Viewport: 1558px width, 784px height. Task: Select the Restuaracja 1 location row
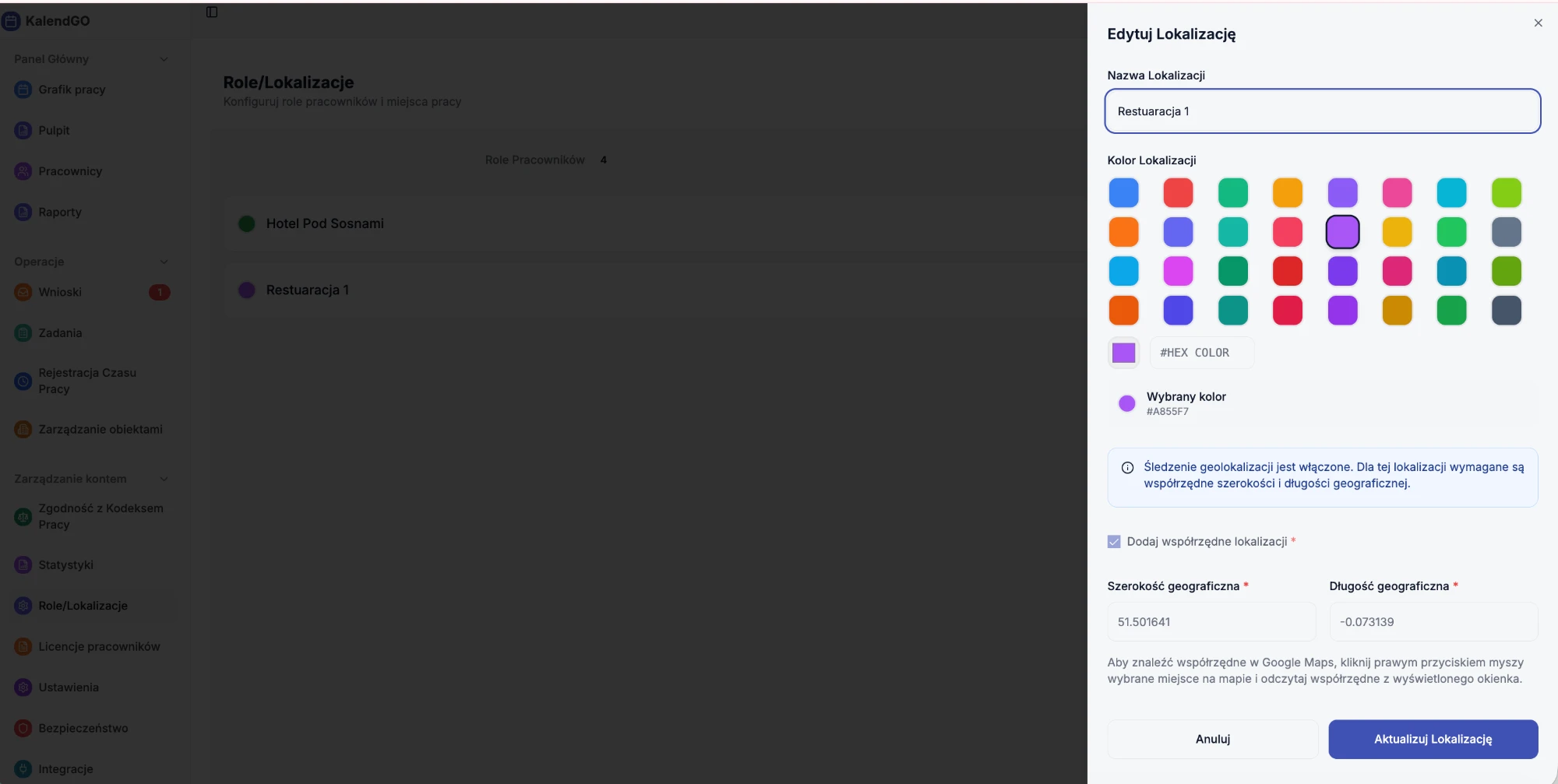[654, 290]
